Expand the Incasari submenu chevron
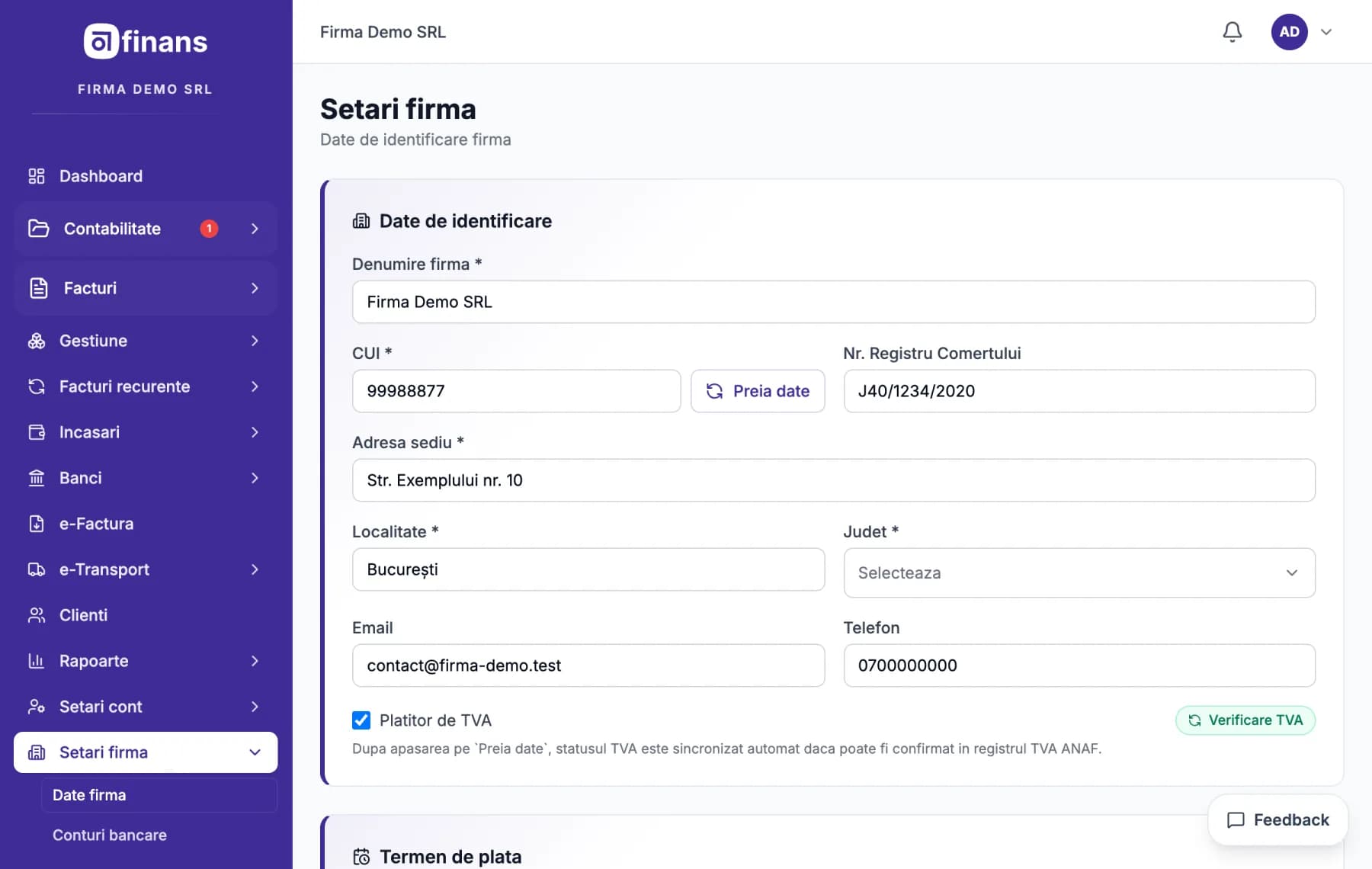 point(255,432)
